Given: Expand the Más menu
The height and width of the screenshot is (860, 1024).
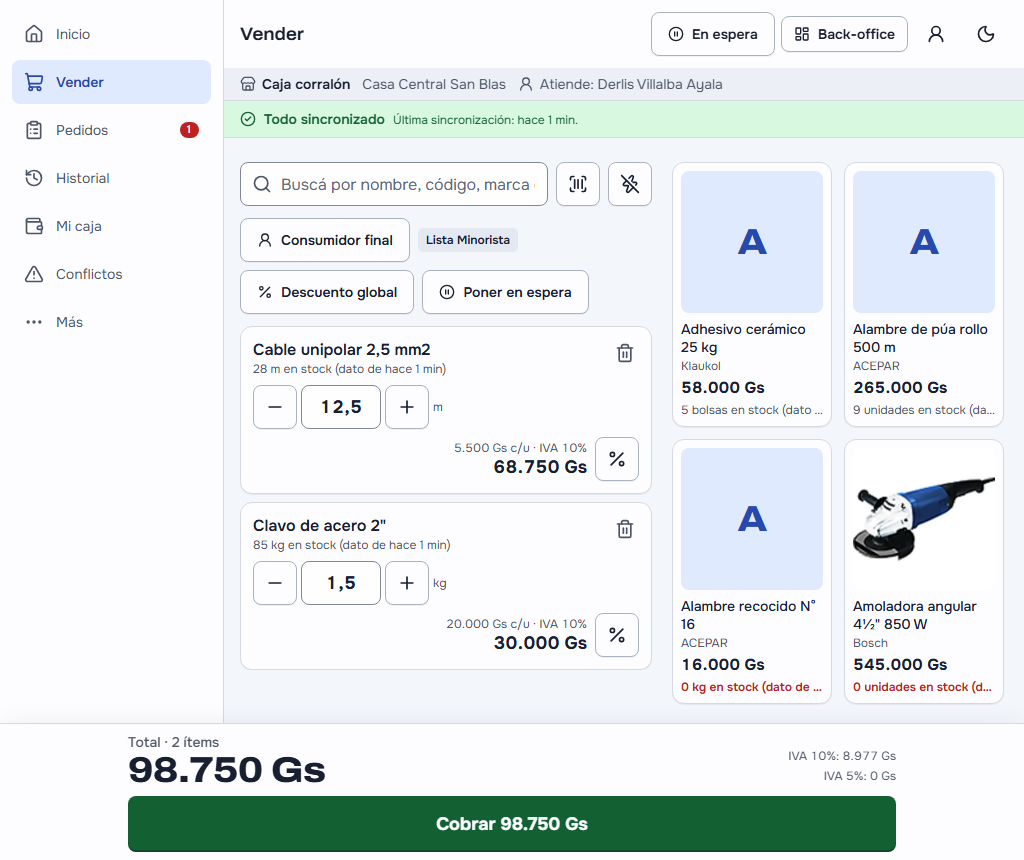Looking at the screenshot, I should 112,322.
